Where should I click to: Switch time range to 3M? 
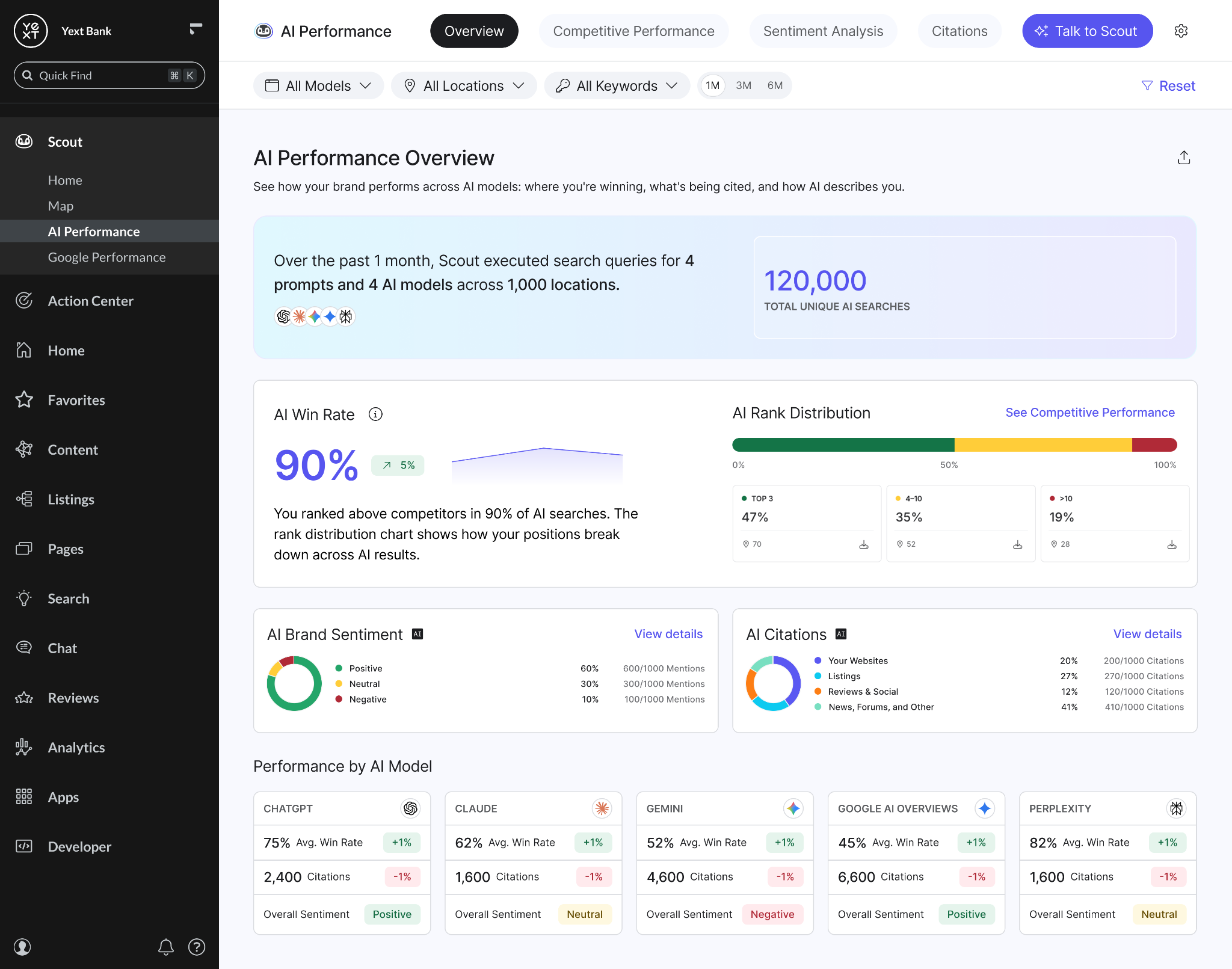744,85
